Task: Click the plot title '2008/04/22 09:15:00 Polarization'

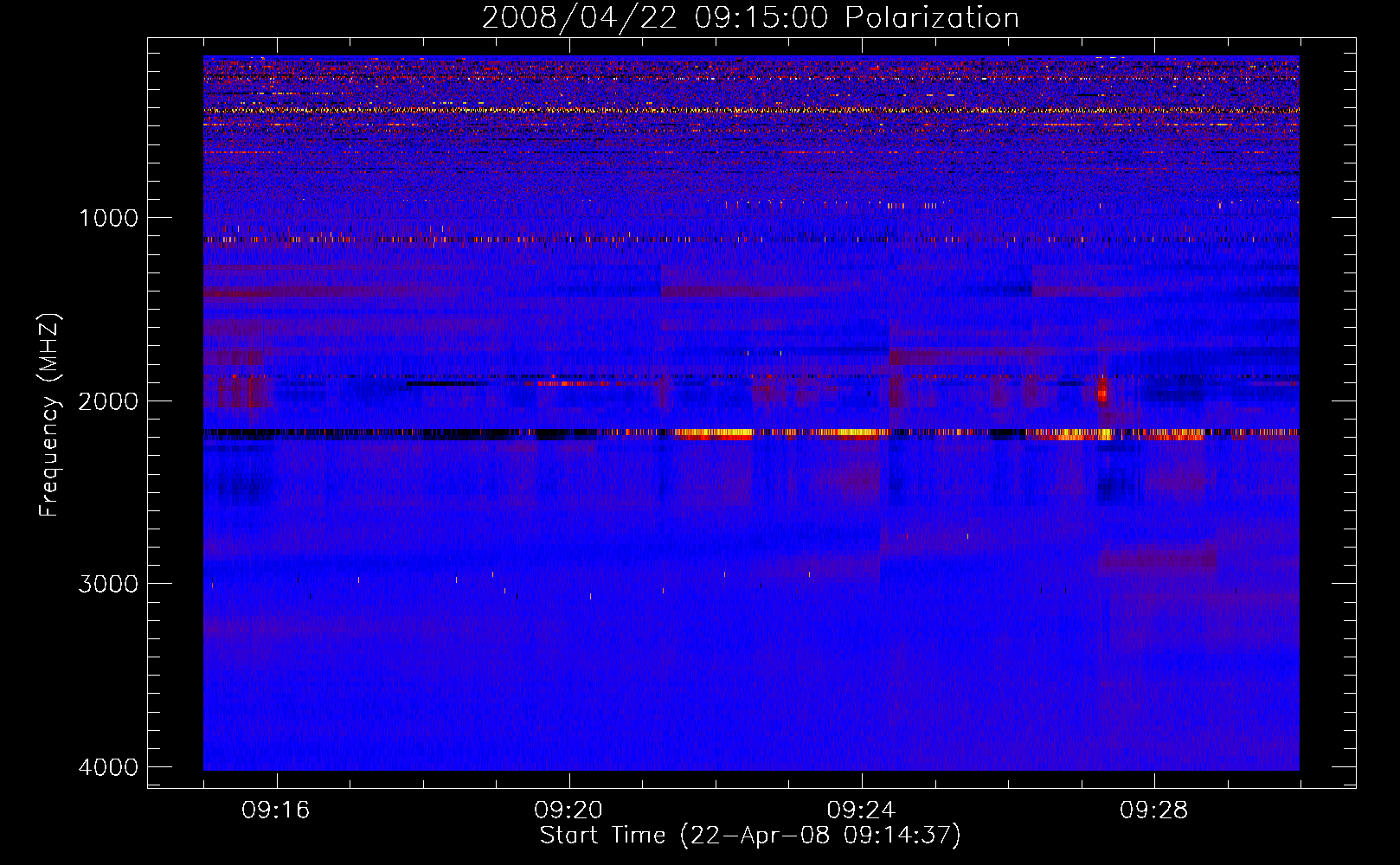Action: tap(750, 17)
